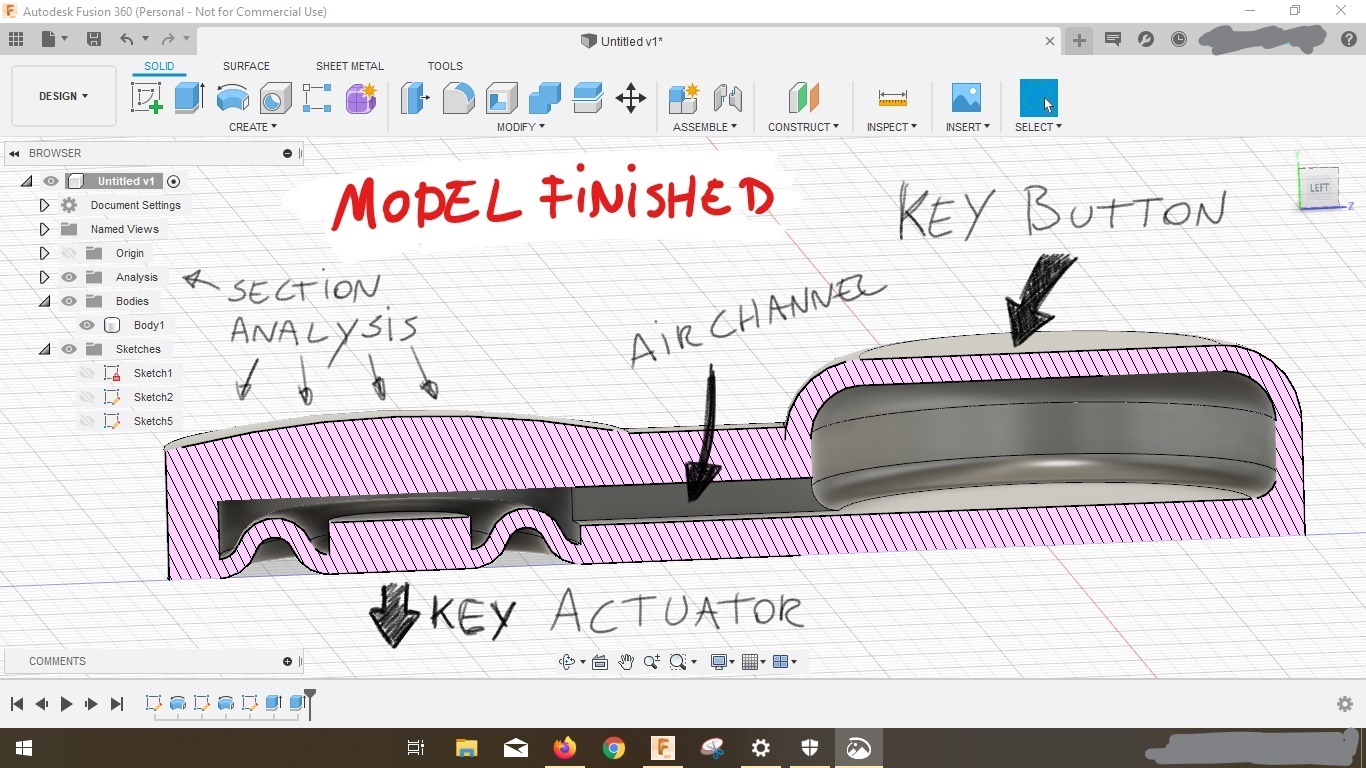The width and height of the screenshot is (1366, 768).
Task: Select the Offset Plane construct tool
Action: click(803, 98)
